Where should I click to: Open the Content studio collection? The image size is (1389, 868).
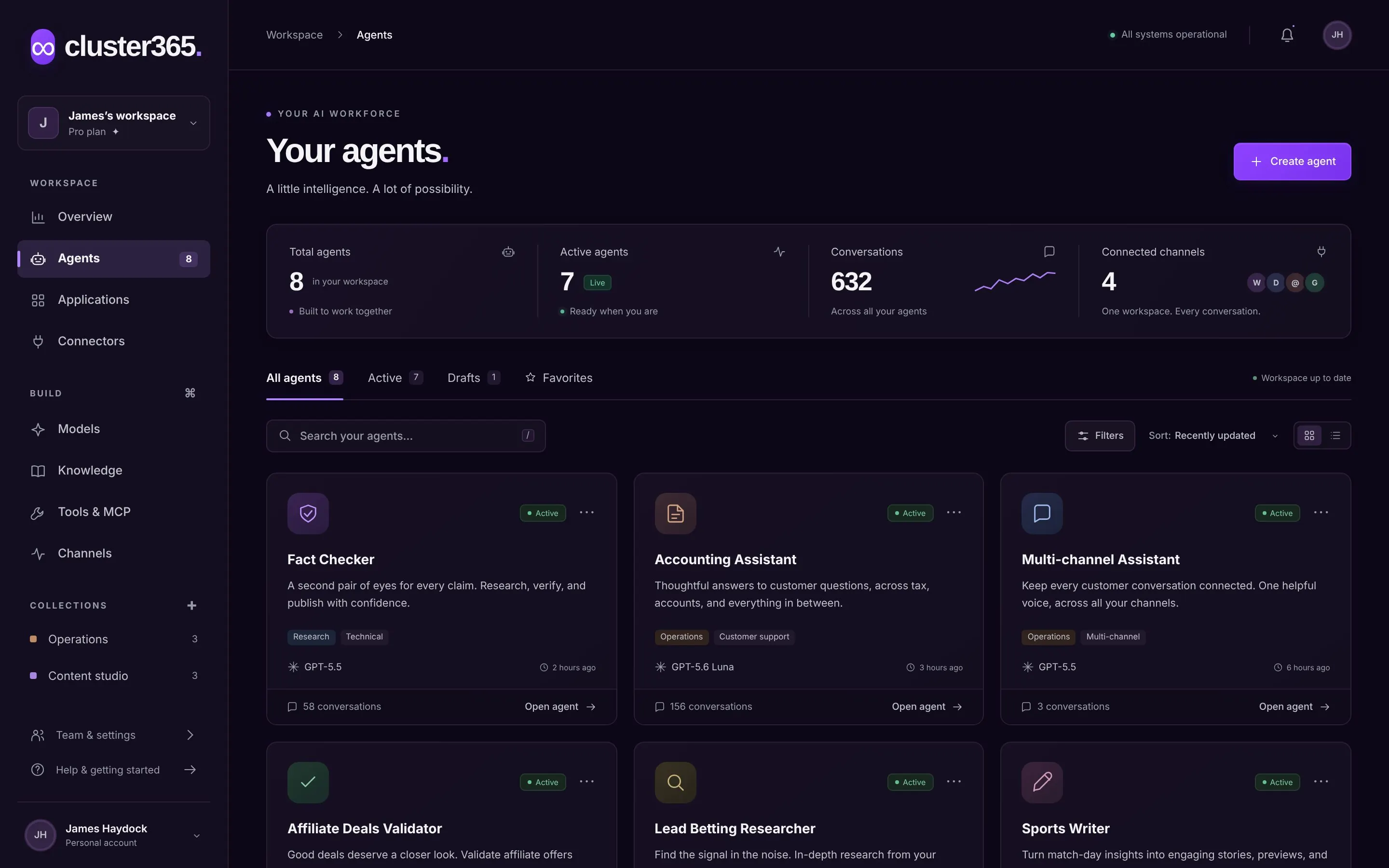(114, 676)
